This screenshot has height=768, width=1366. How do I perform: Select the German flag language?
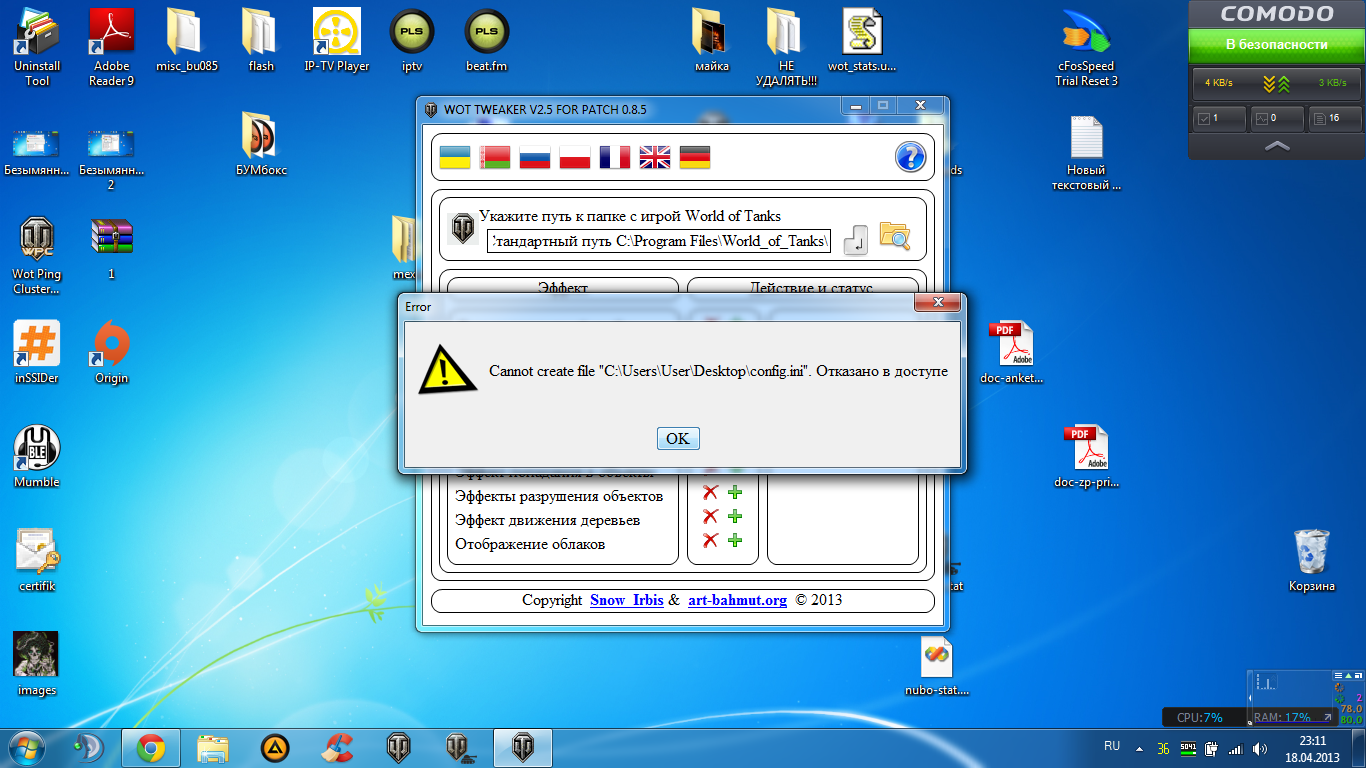(695, 157)
